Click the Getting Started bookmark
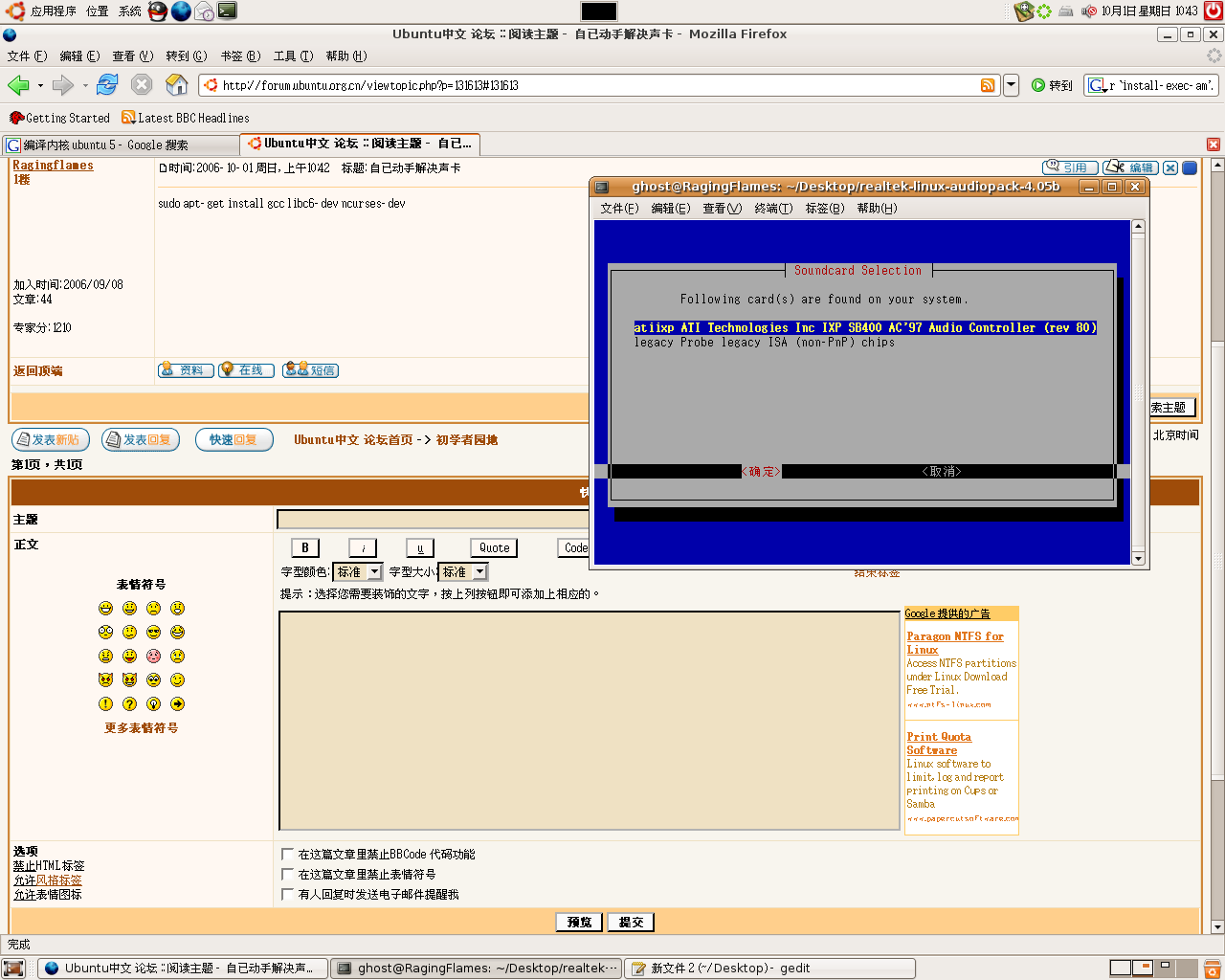1225x980 pixels. (59, 118)
